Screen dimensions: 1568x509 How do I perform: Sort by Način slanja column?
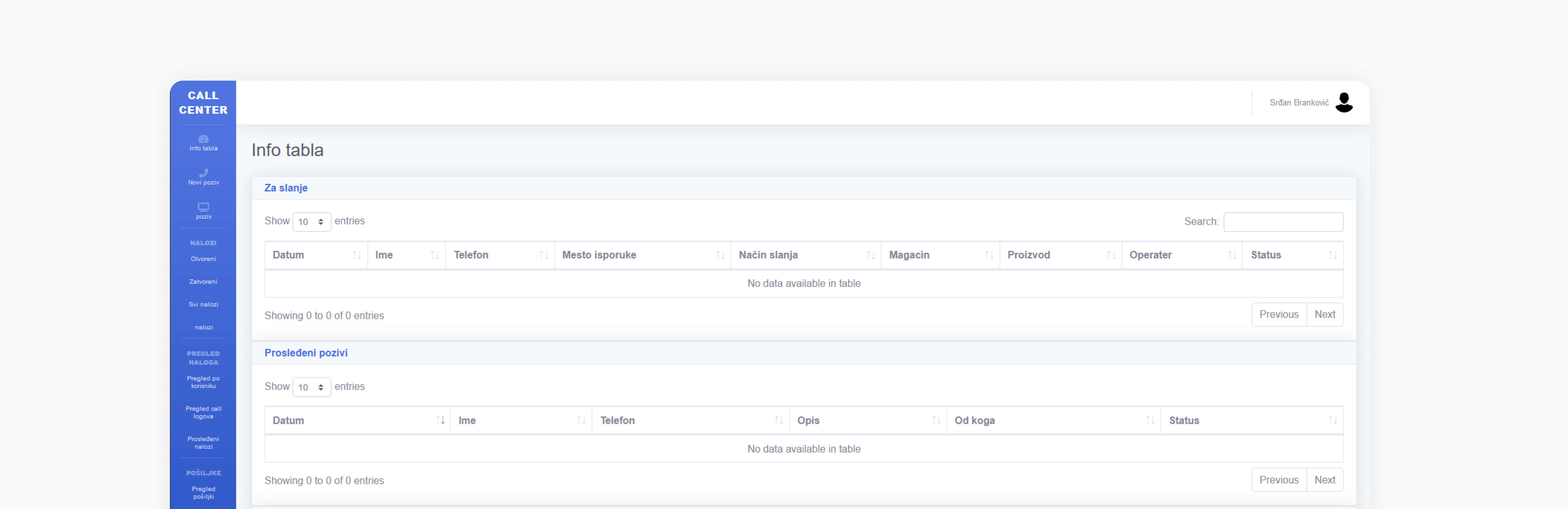(806, 255)
